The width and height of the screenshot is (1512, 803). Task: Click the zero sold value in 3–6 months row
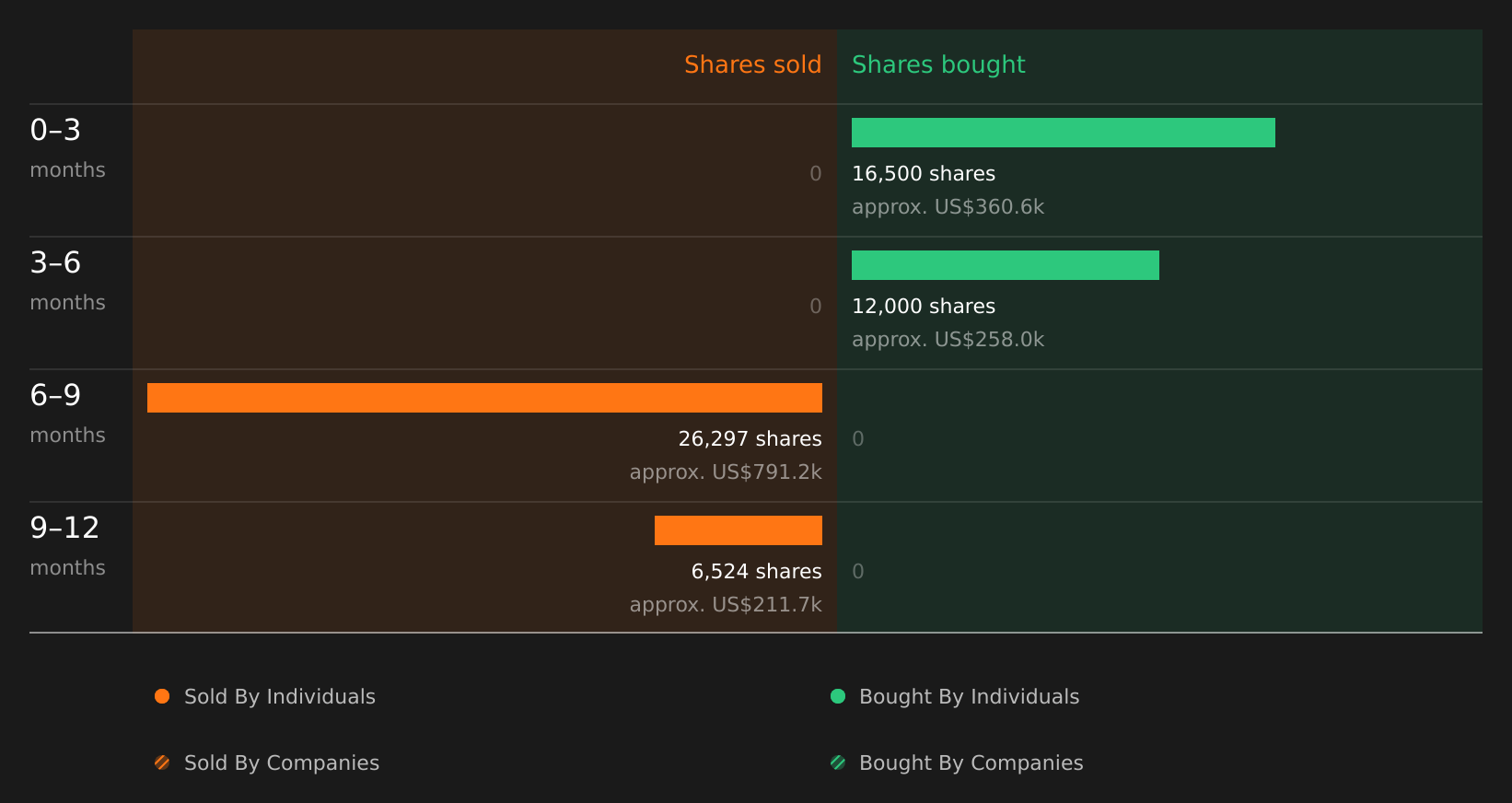pos(816,307)
